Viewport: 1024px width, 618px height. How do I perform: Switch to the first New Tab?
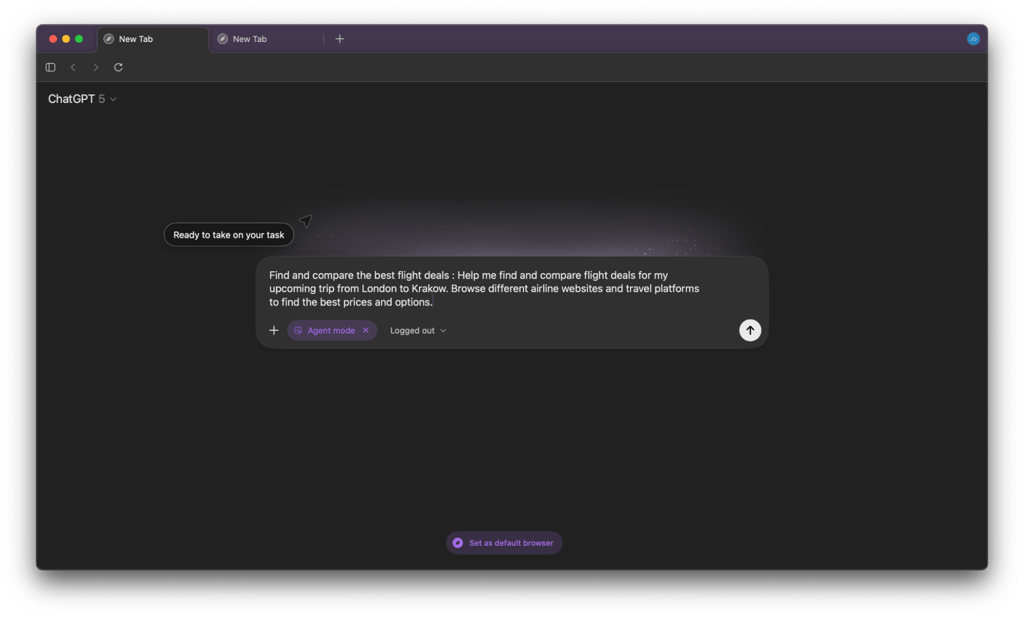(x=153, y=39)
